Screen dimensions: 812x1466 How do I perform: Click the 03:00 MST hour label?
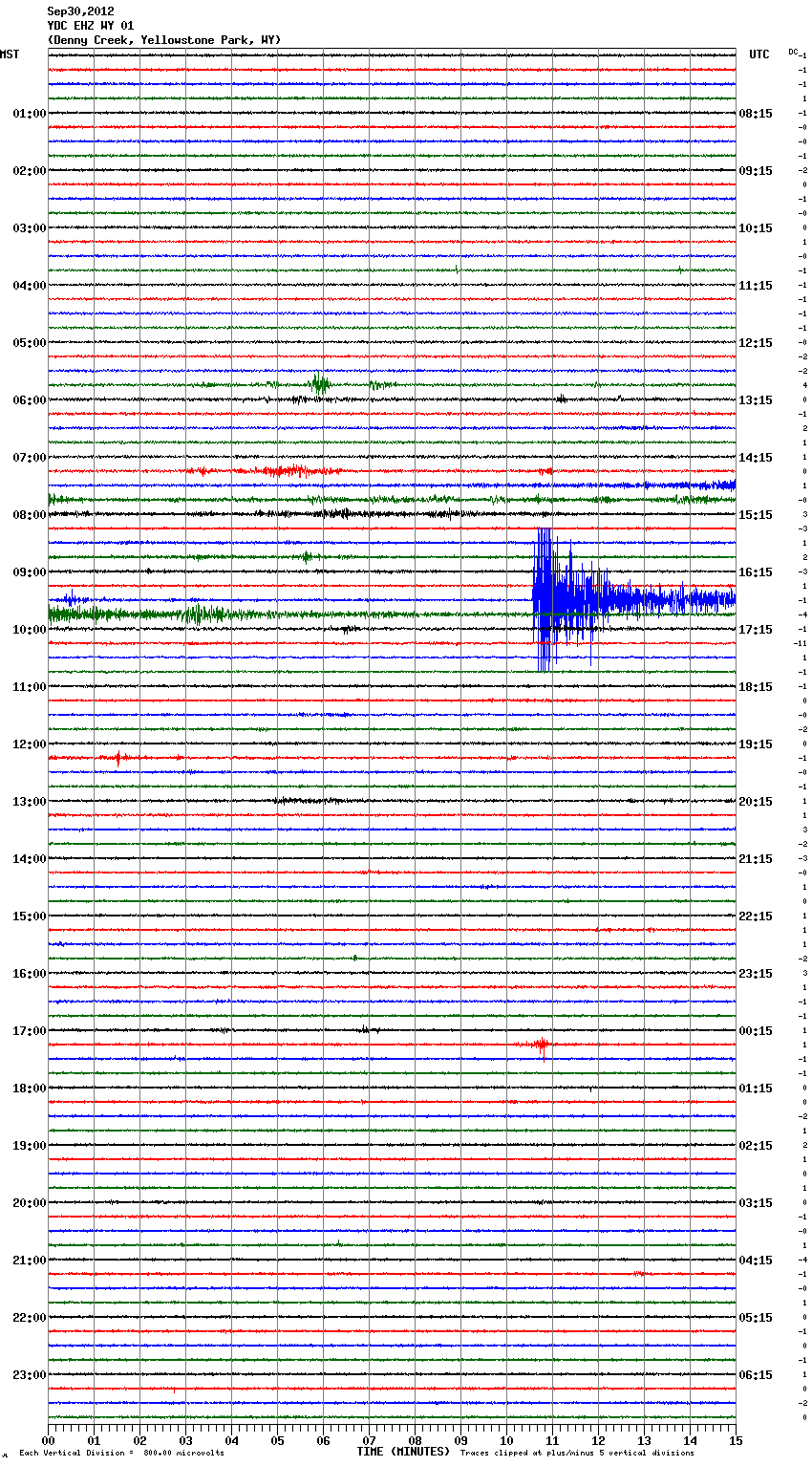(30, 228)
